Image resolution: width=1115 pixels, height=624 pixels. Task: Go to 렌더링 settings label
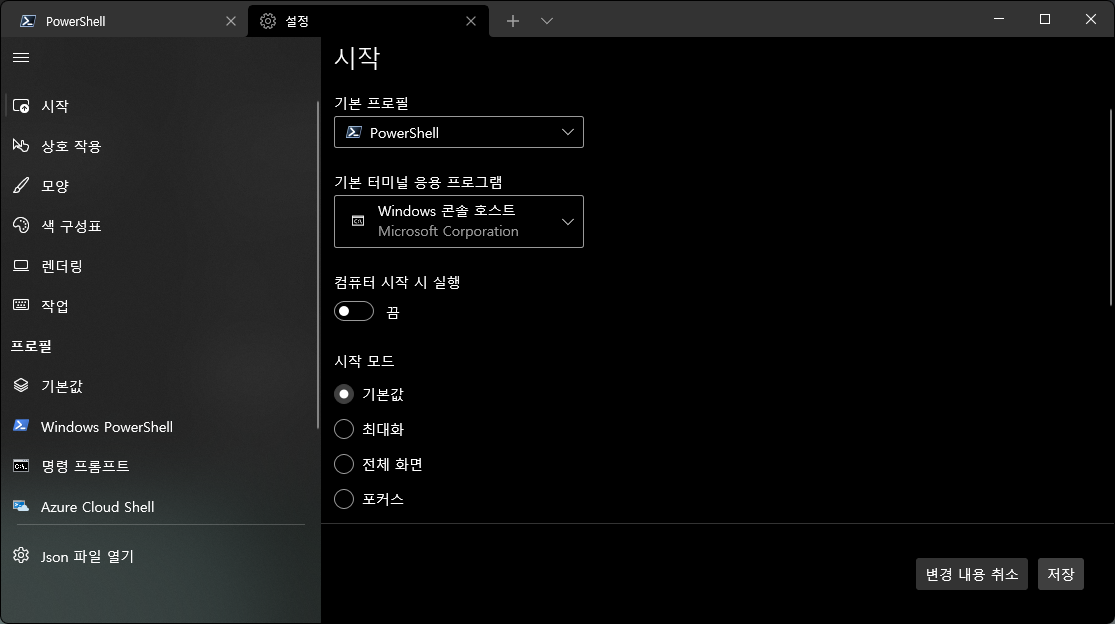click(62, 267)
